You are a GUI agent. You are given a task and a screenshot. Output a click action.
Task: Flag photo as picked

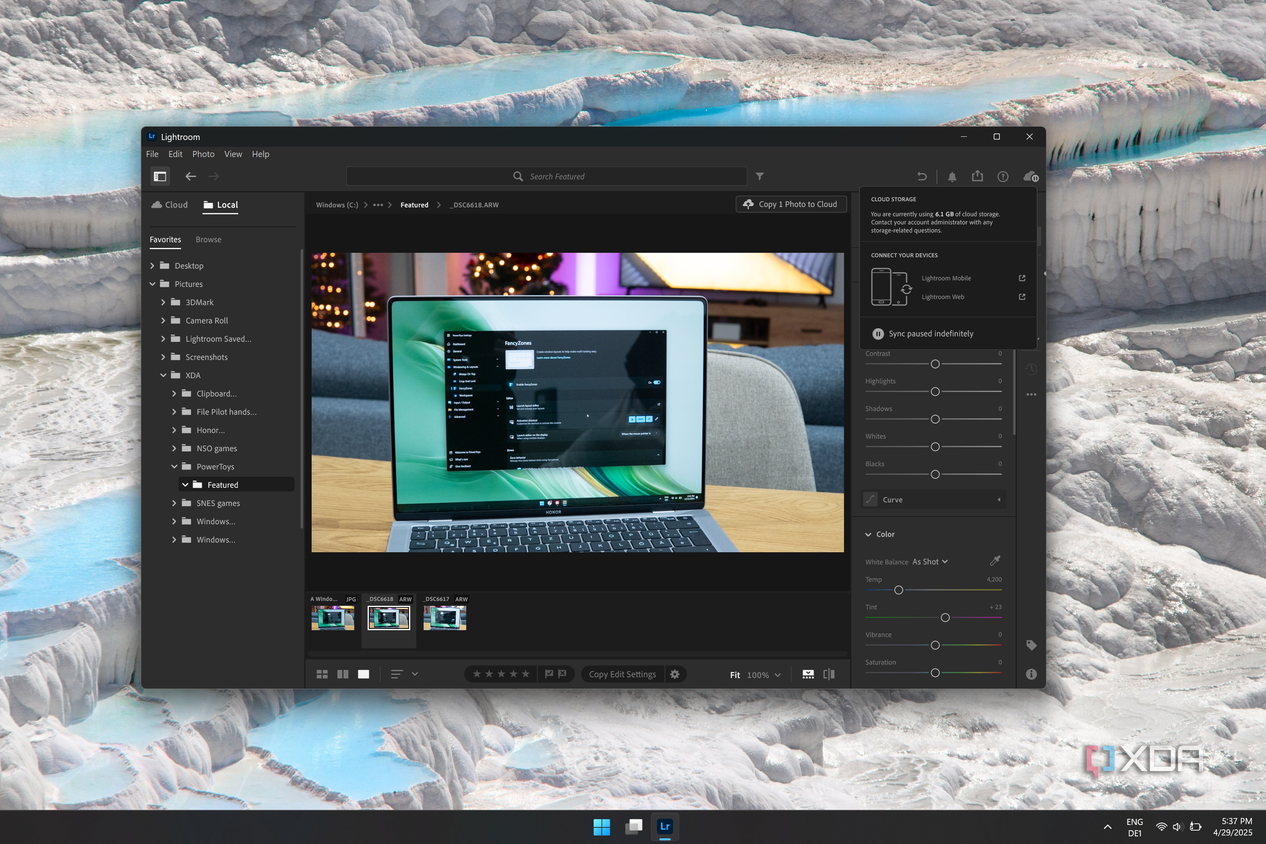pos(549,674)
